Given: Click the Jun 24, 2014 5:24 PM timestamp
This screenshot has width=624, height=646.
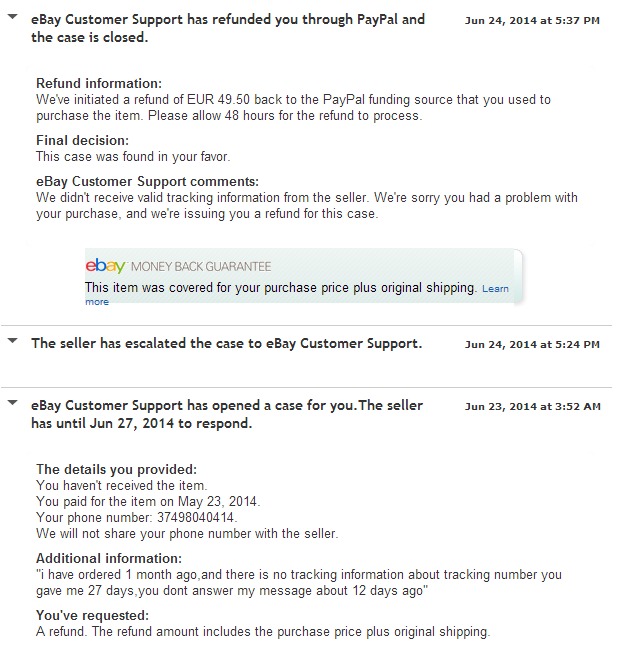Looking at the screenshot, I should pyautogui.click(x=532, y=344).
